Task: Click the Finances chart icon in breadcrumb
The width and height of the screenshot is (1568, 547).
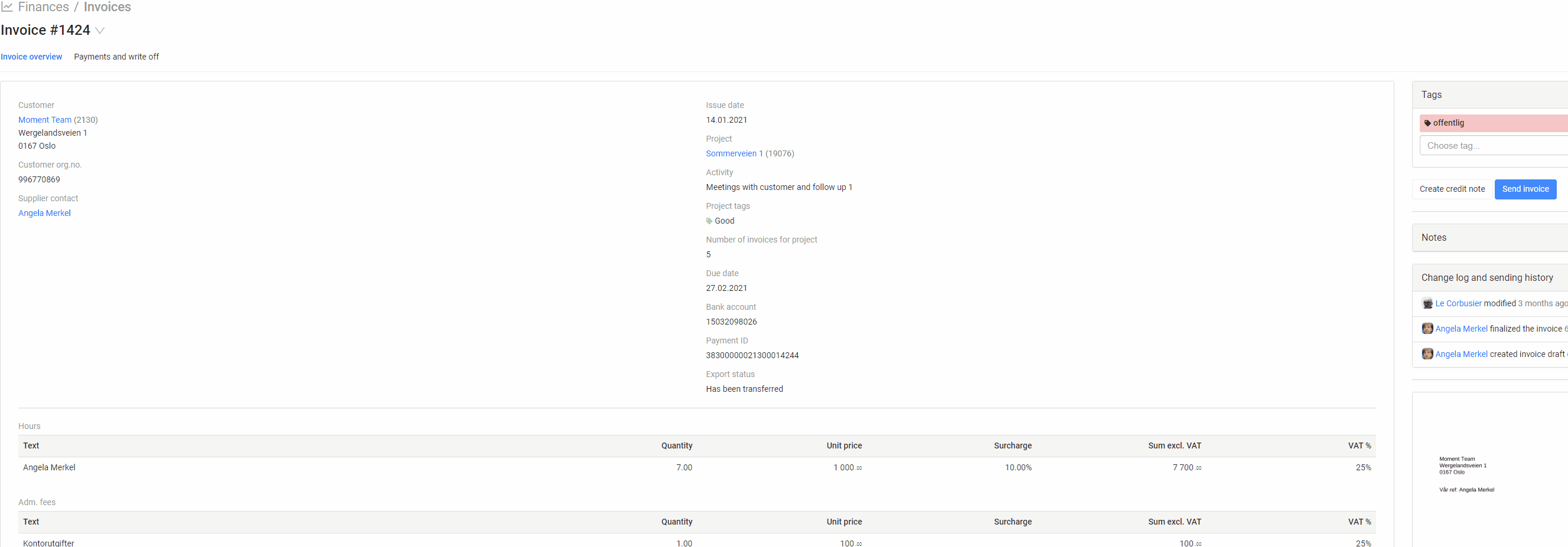Action: click(x=7, y=6)
